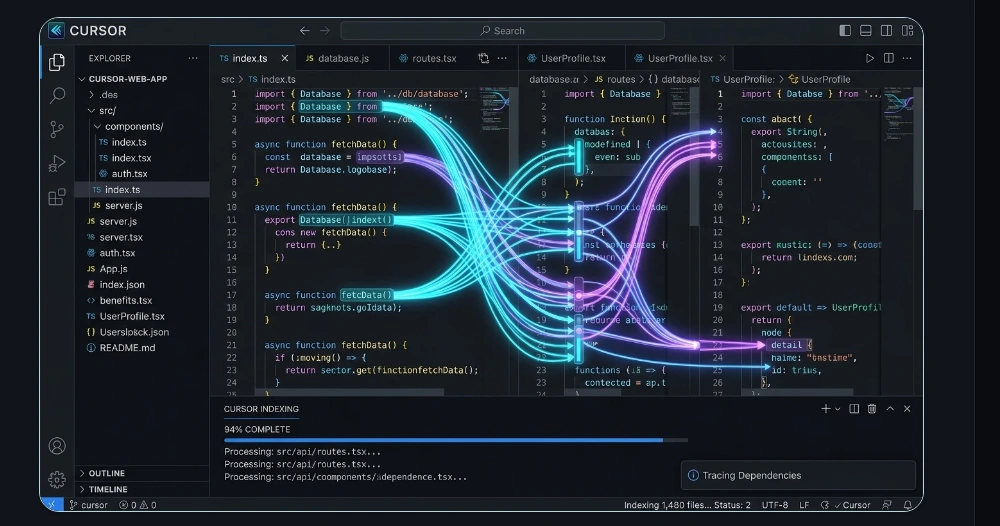Toggle the primary sidebar layout icon

(x=845, y=31)
